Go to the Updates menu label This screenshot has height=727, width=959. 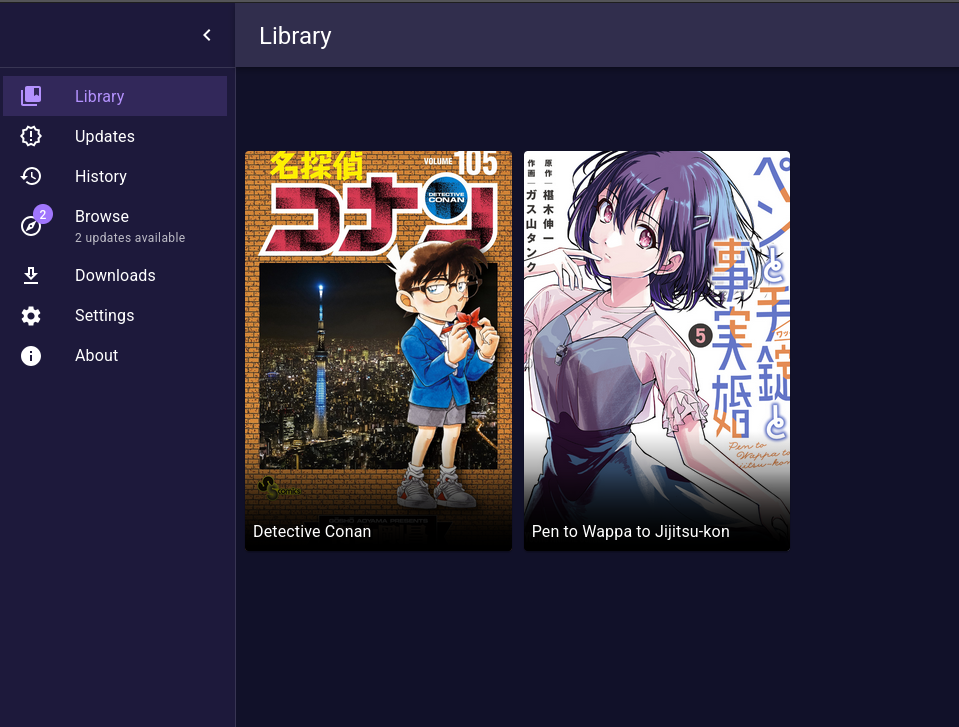pos(104,136)
